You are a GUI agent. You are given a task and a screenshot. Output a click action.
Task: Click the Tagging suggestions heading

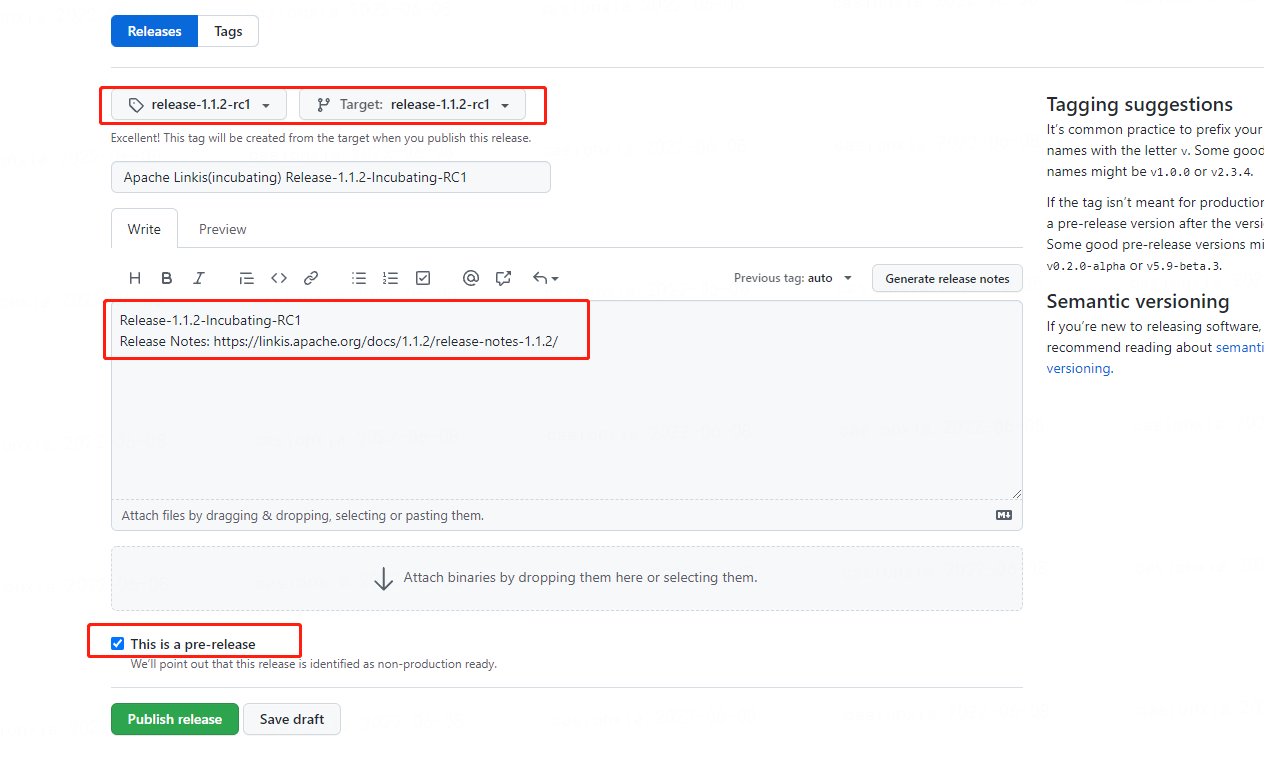click(1140, 104)
